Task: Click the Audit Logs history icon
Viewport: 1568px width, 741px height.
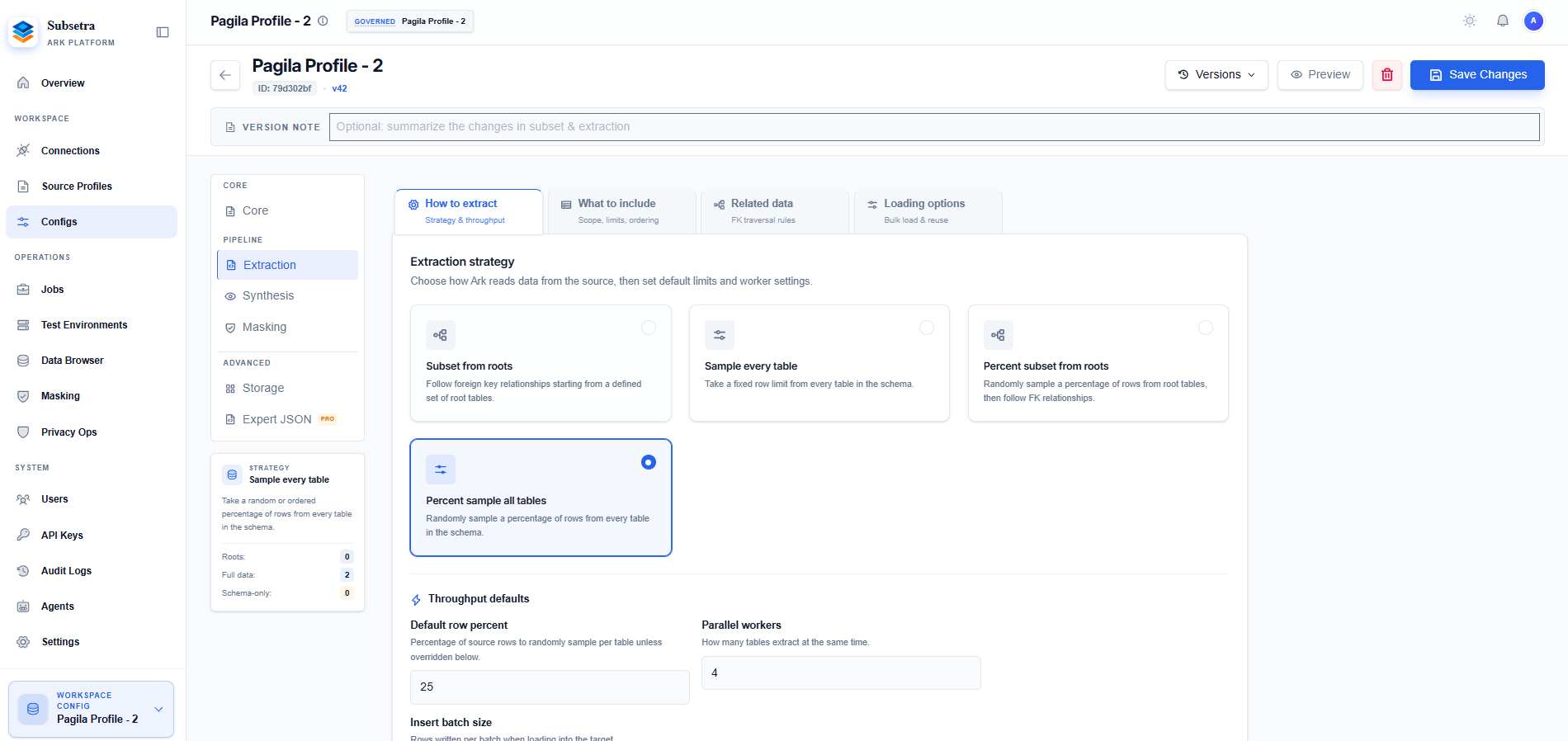Action: 23,571
